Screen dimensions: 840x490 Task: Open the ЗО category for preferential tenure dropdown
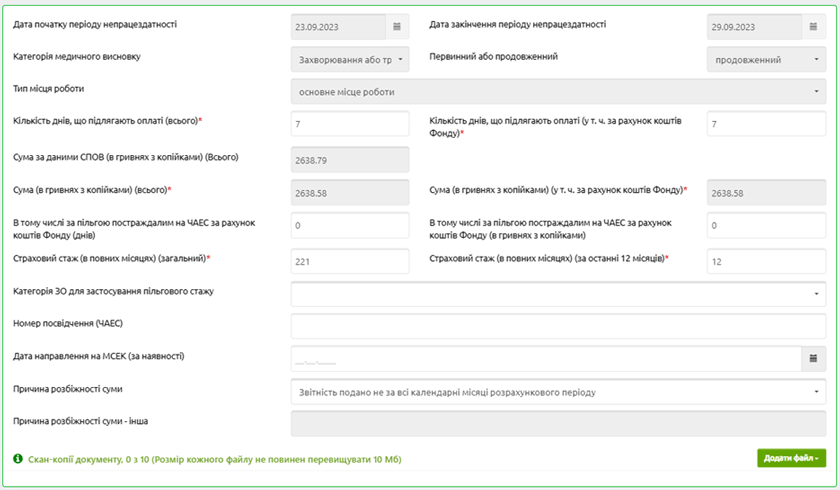pyautogui.click(x=558, y=294)
